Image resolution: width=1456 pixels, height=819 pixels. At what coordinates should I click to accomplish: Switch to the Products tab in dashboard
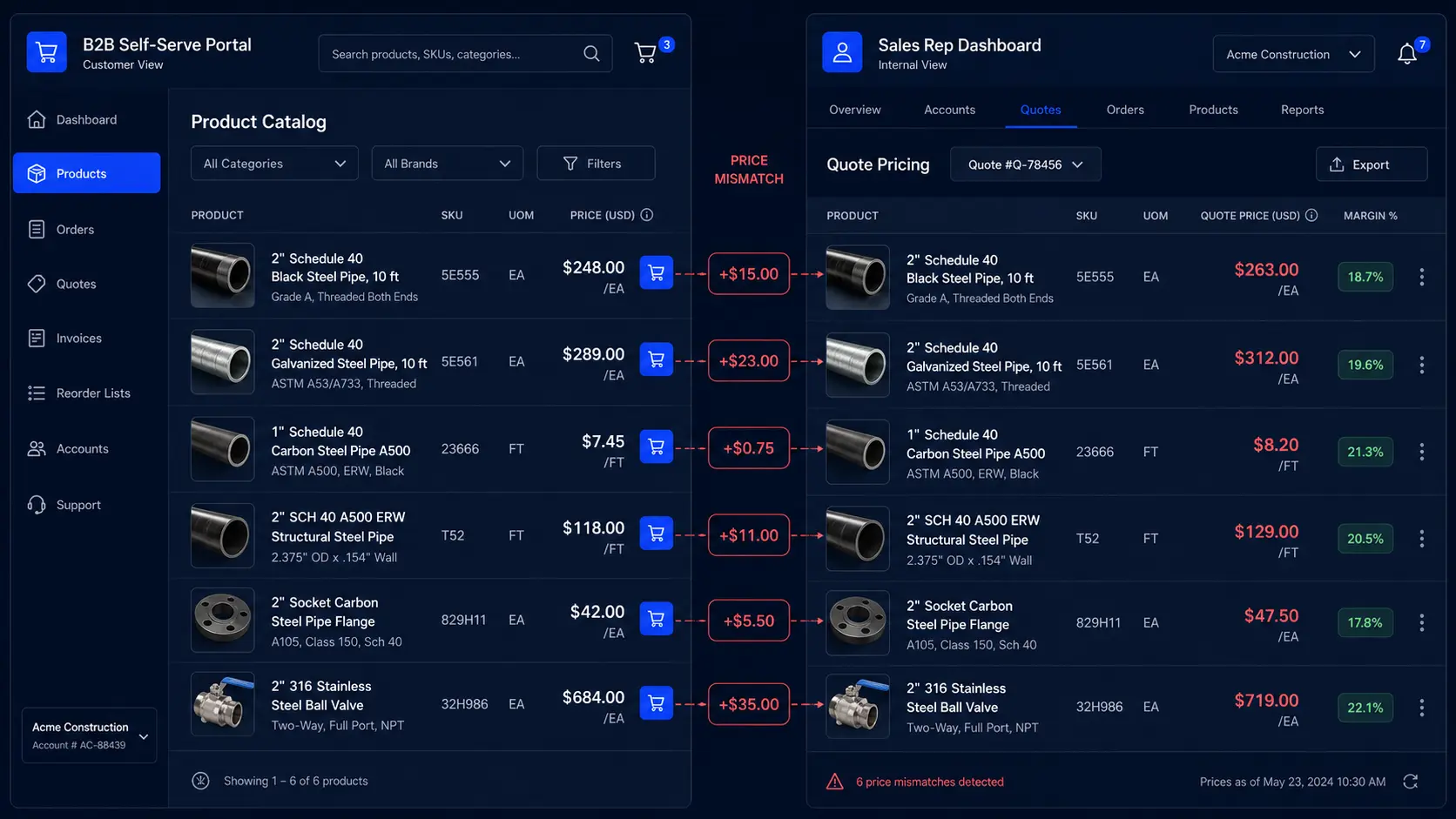point(1213,110)
